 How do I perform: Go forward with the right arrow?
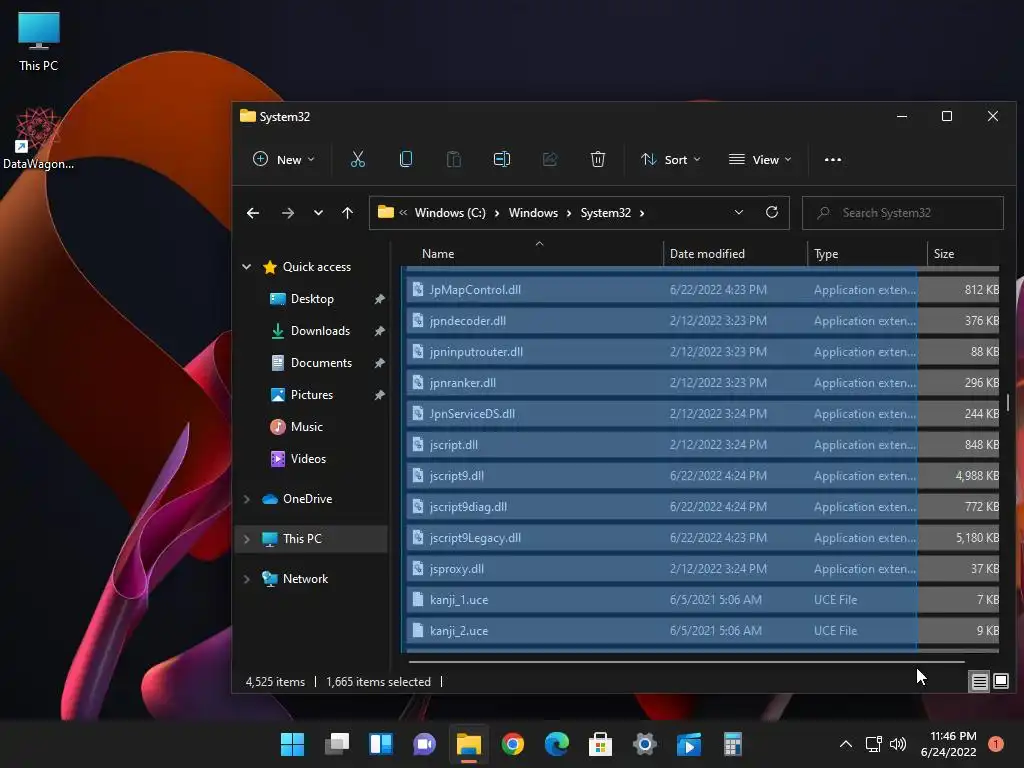tap(287, 213)
